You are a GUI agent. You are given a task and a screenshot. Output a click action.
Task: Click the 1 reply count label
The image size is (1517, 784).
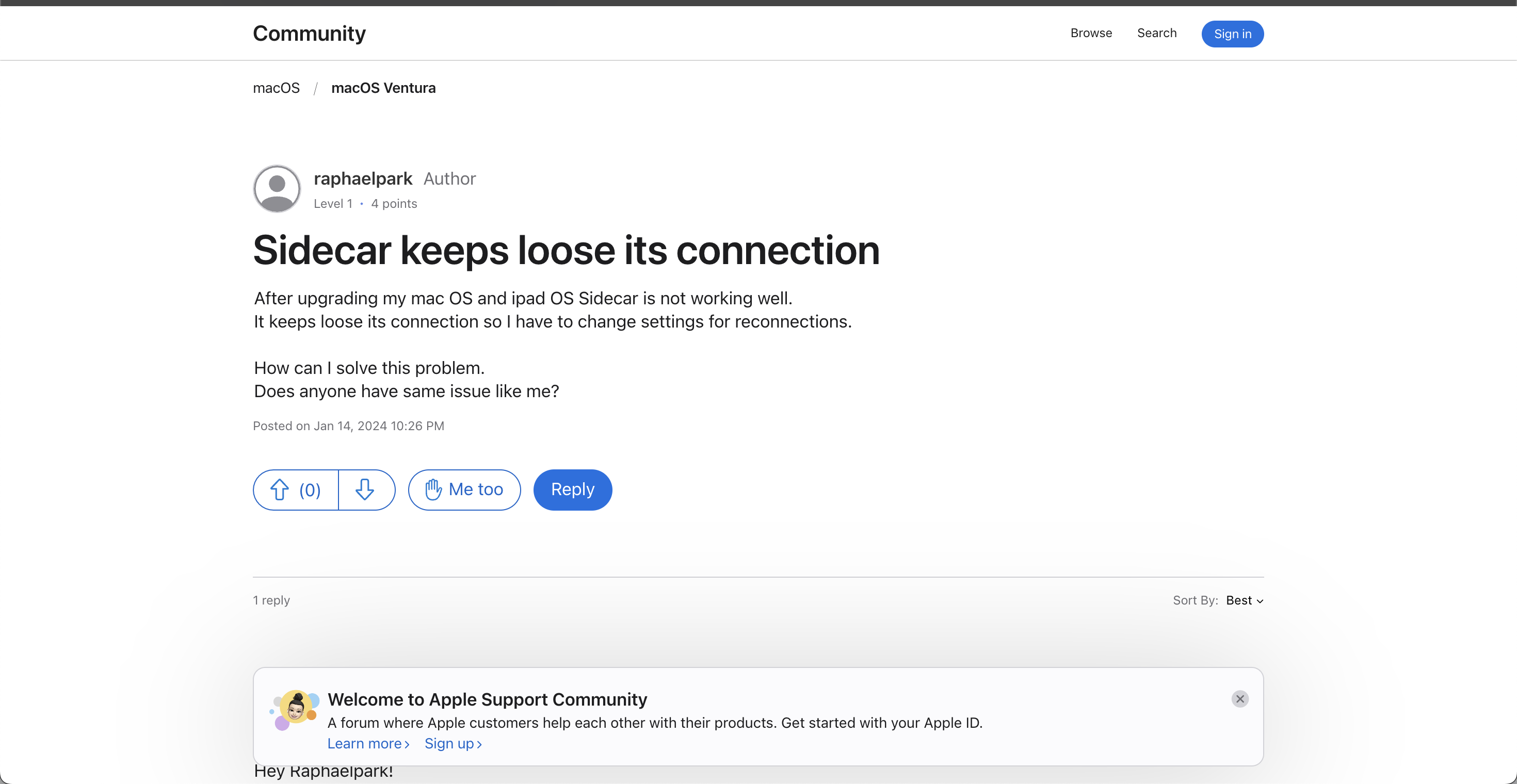point(271,600)
